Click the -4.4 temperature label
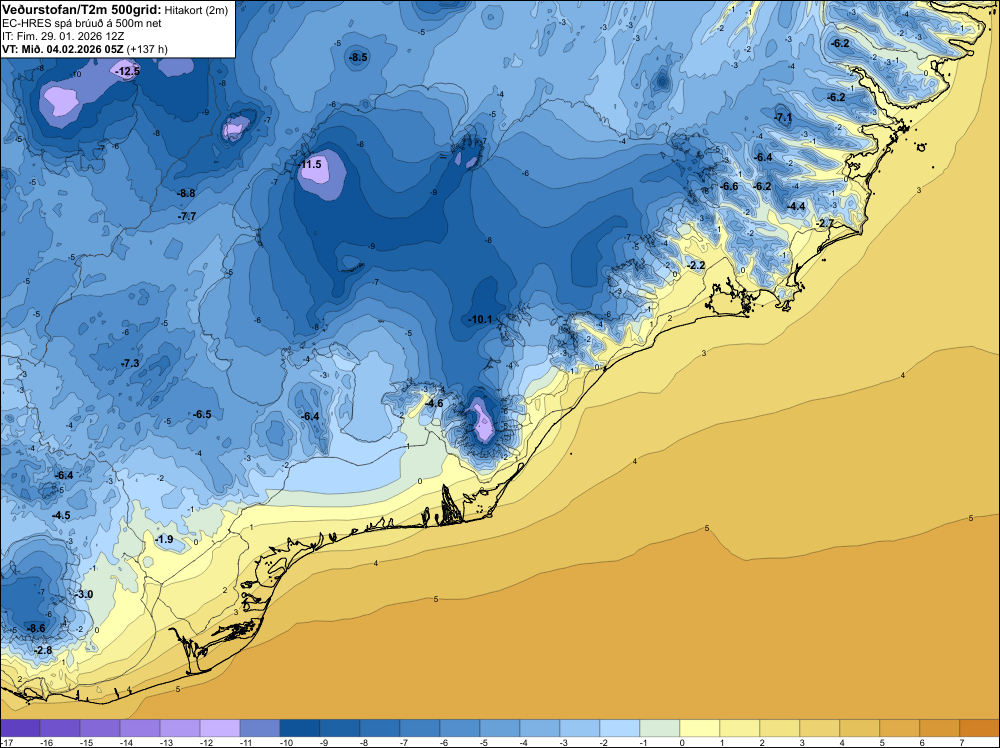 797,206
